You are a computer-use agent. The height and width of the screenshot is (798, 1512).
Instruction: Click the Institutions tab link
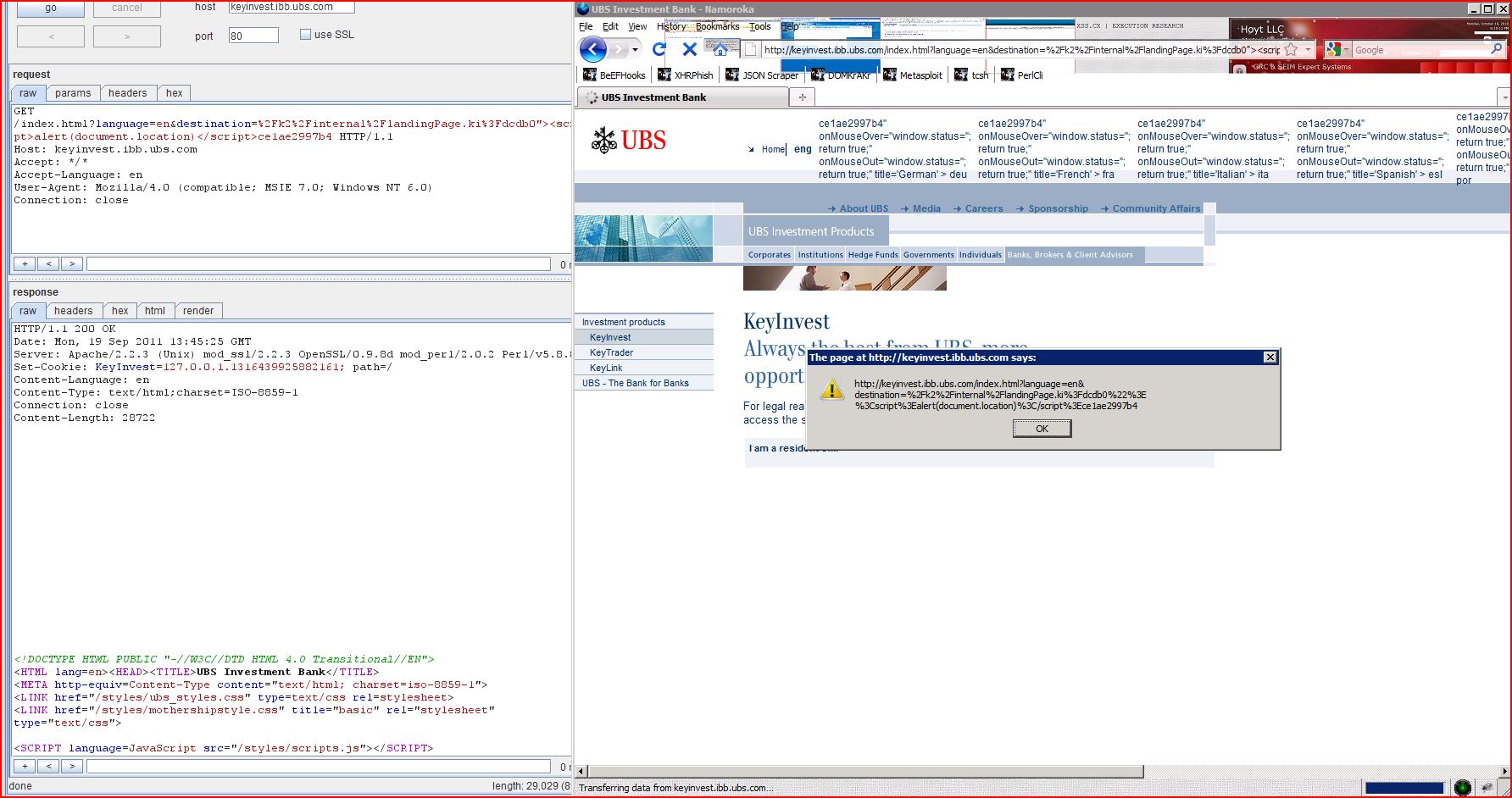[x=820, y=255]
